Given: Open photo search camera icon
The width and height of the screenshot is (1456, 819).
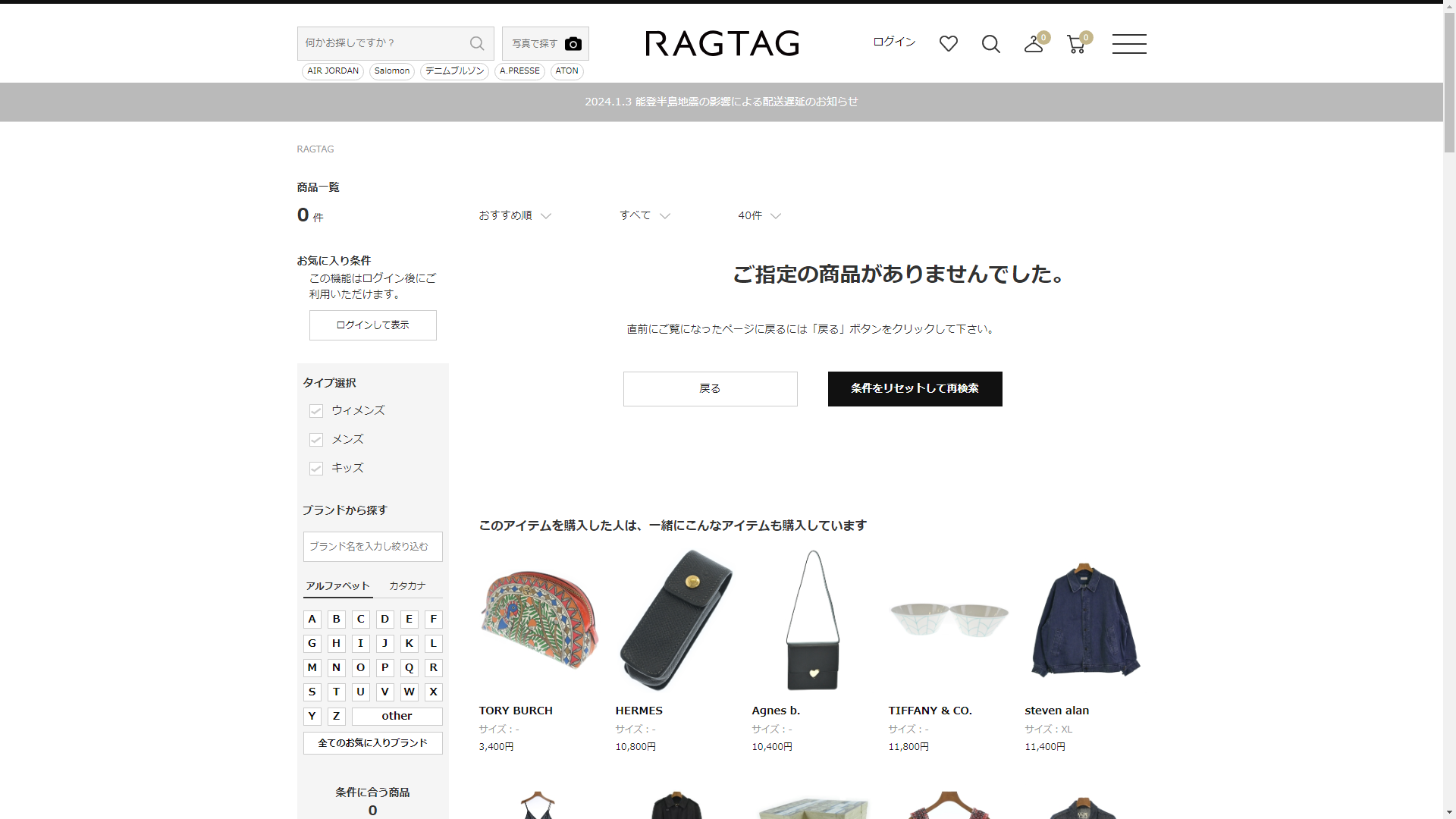Looking at the screenshot, I should [573, 43].
